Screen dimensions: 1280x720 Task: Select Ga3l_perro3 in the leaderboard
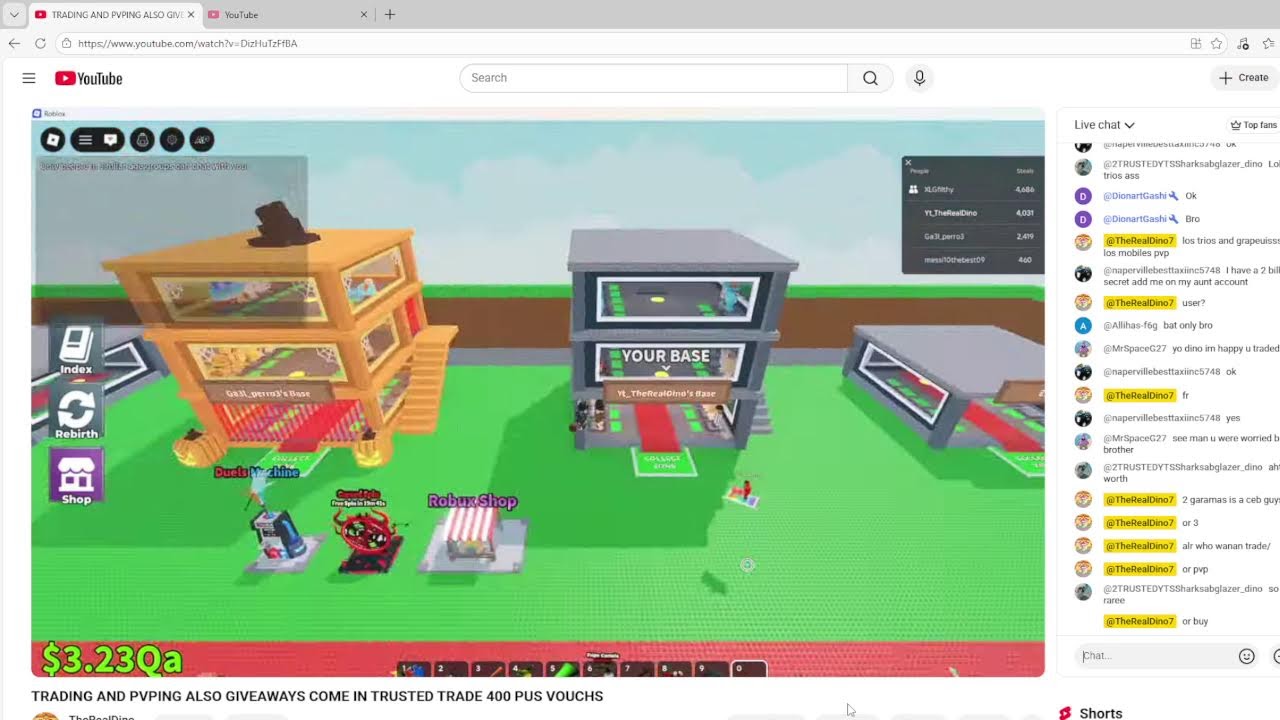973,237
